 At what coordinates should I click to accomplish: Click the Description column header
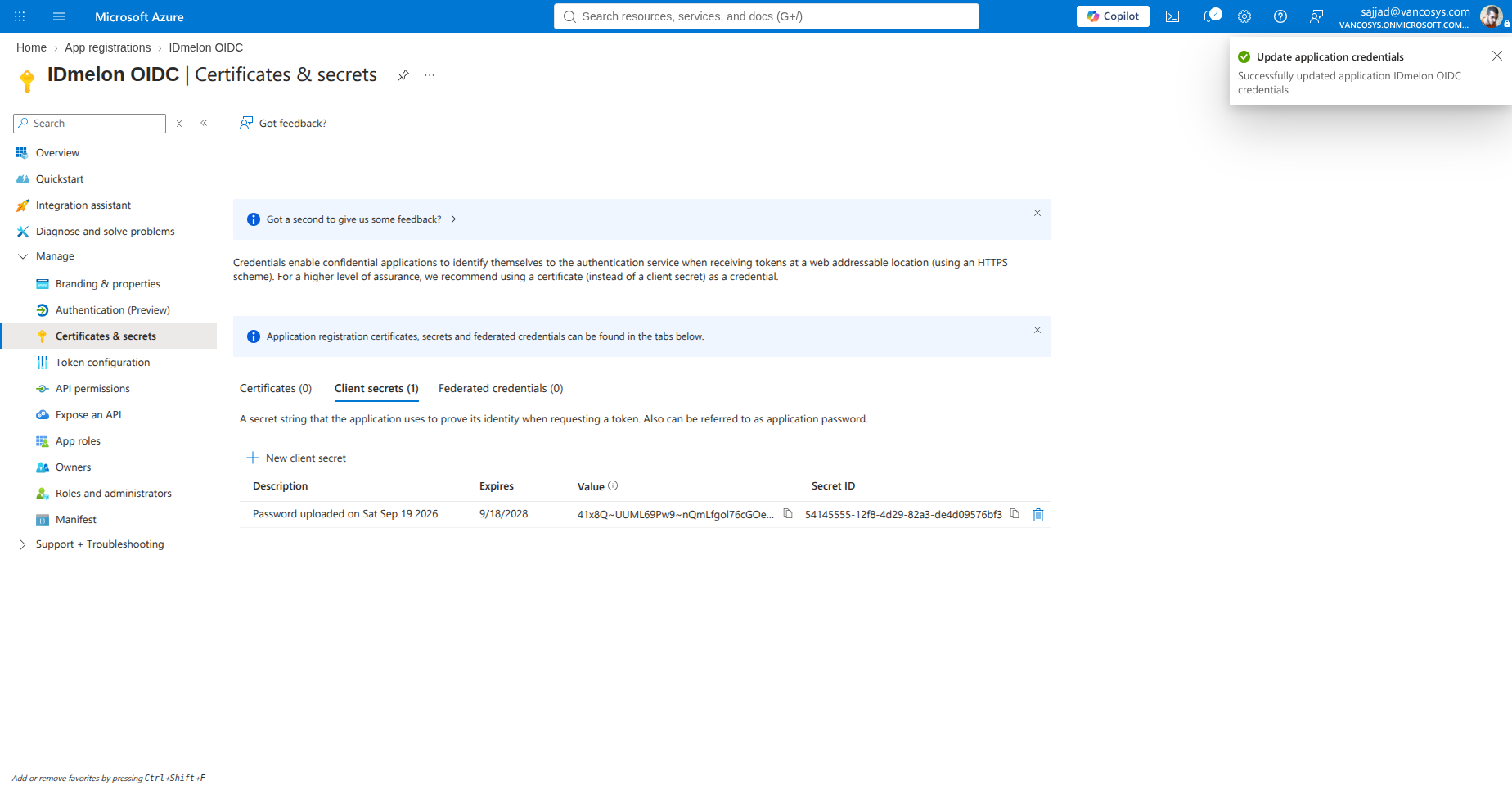click(x=280, y=486)
